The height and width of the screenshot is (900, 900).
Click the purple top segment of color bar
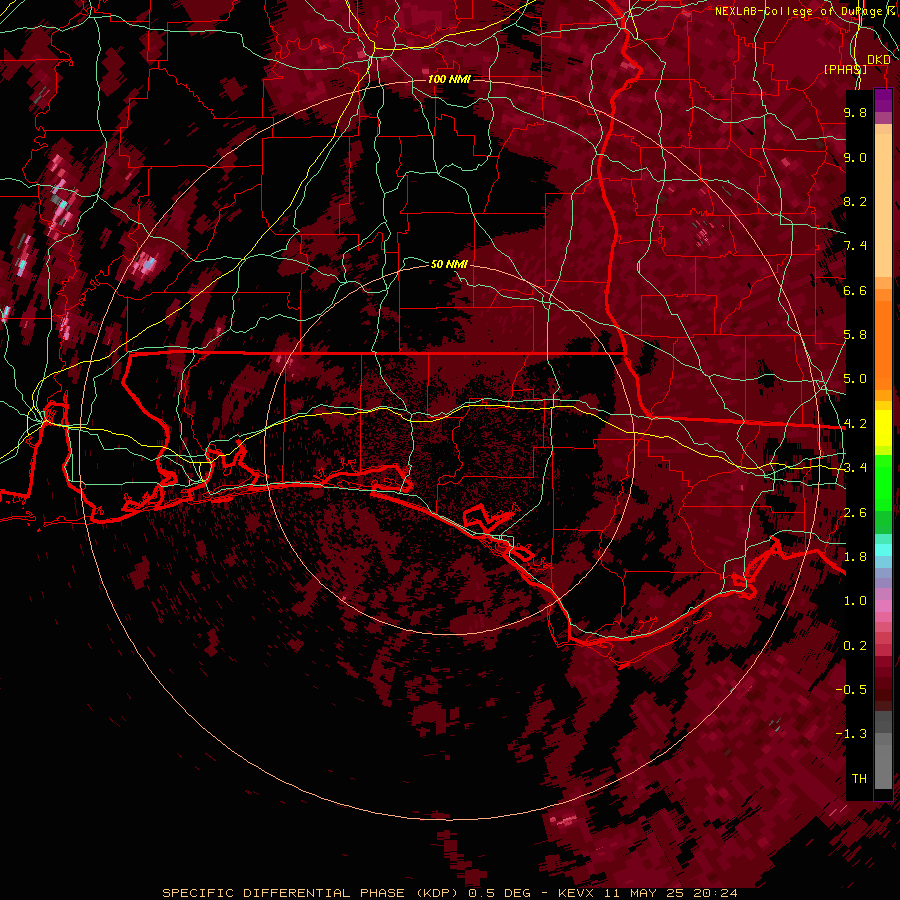883,100
